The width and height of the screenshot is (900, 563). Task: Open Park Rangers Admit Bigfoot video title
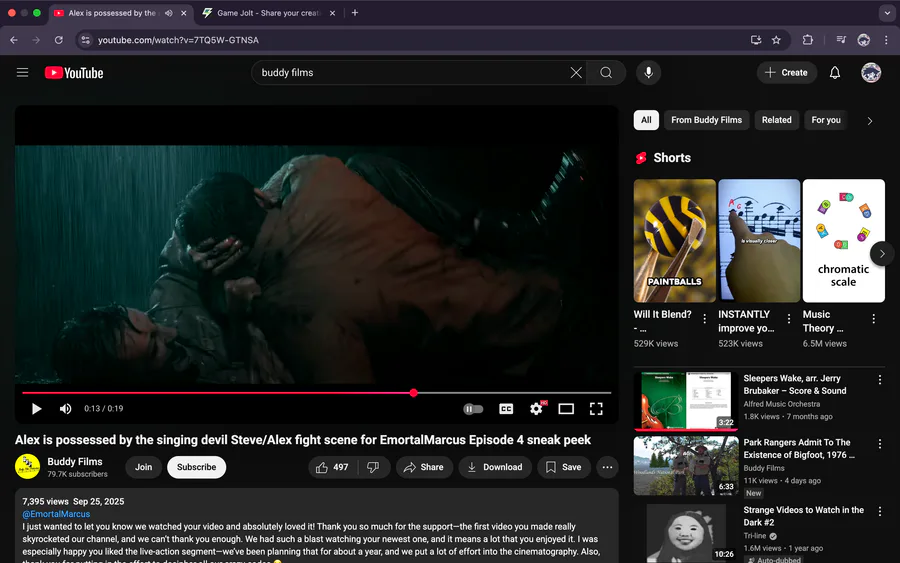[799, 448]
